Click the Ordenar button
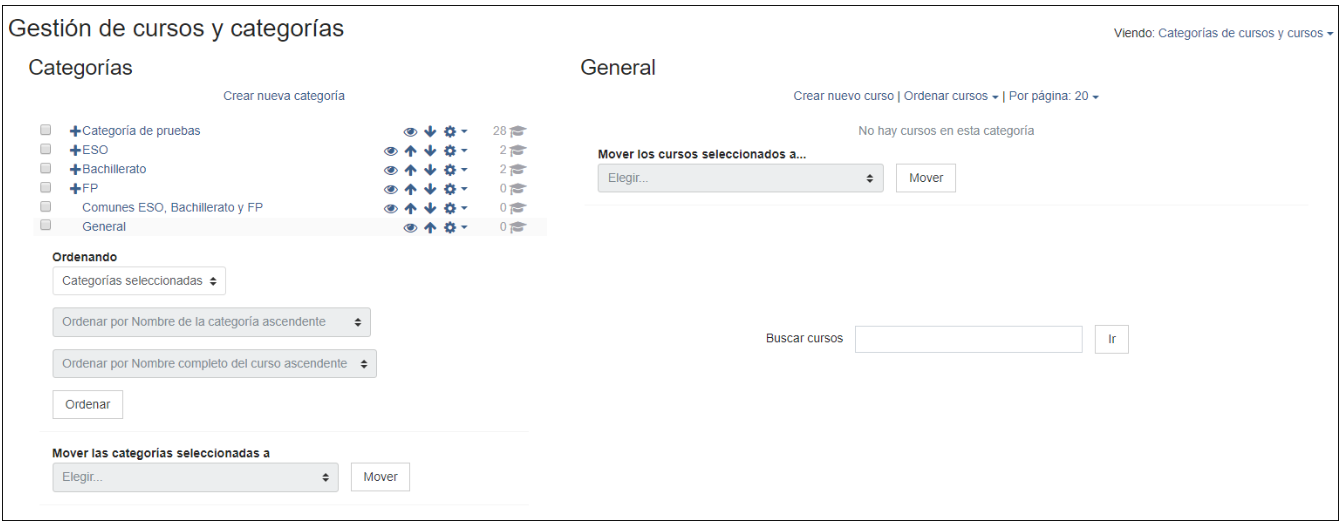Screen dimensions: 1341x525 pos(88,404)
